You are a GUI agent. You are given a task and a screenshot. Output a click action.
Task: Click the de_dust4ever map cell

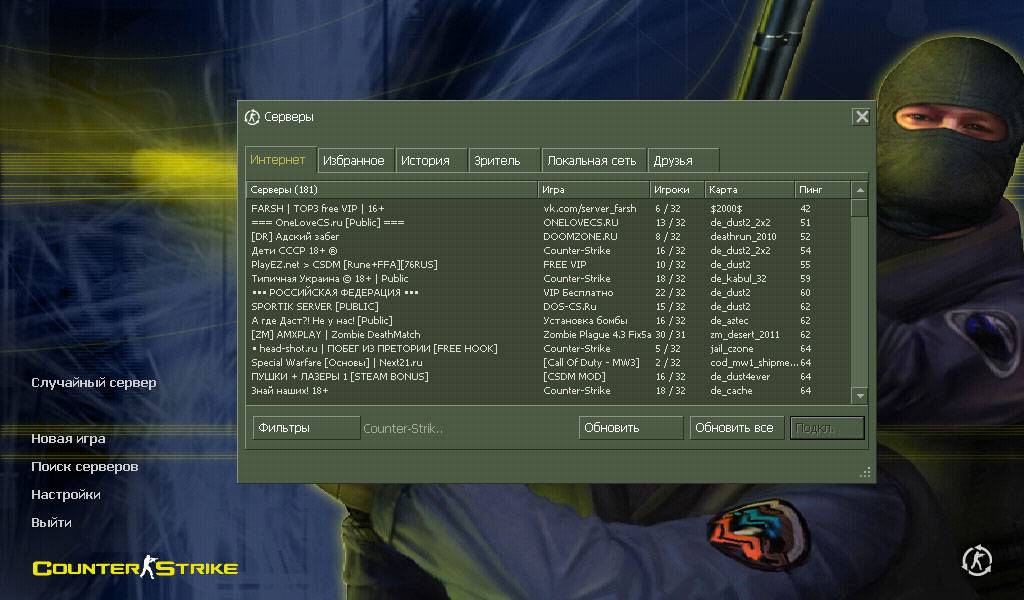740,377
